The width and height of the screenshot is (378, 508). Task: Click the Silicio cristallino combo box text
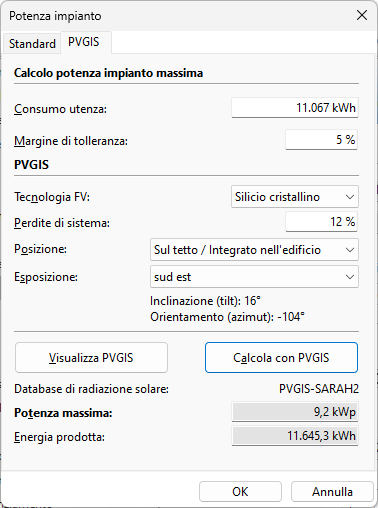pos(277,197)
